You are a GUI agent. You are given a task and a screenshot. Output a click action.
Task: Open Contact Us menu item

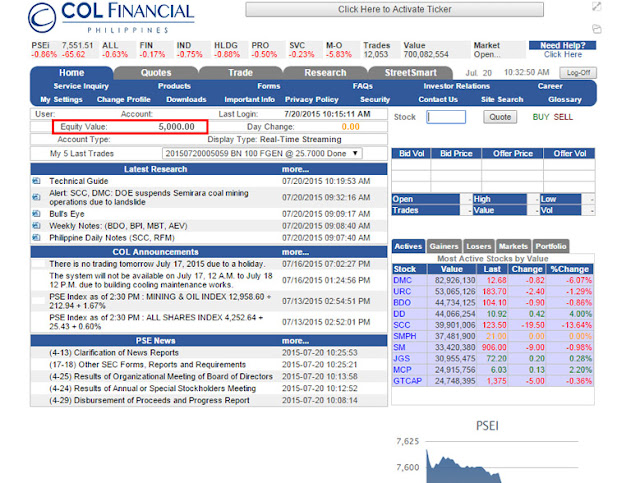[x=438, y=100]
